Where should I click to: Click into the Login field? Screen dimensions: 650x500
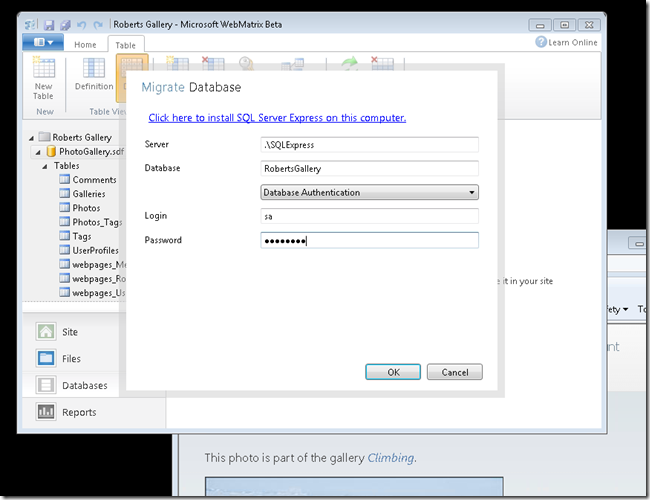pyautogui.click(x=369, y=216)
